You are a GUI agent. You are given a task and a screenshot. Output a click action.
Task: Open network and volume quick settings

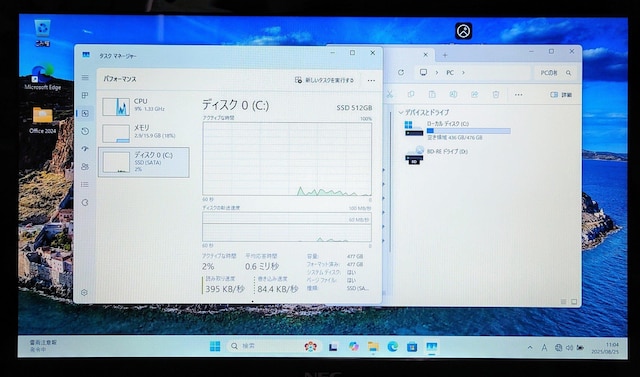point(569,348)
